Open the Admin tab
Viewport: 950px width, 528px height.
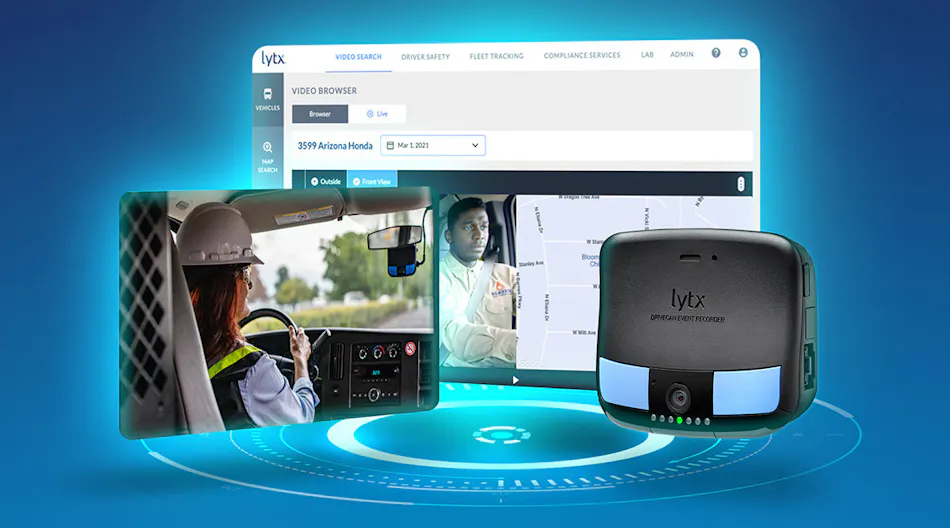click(x=682, y=54)
